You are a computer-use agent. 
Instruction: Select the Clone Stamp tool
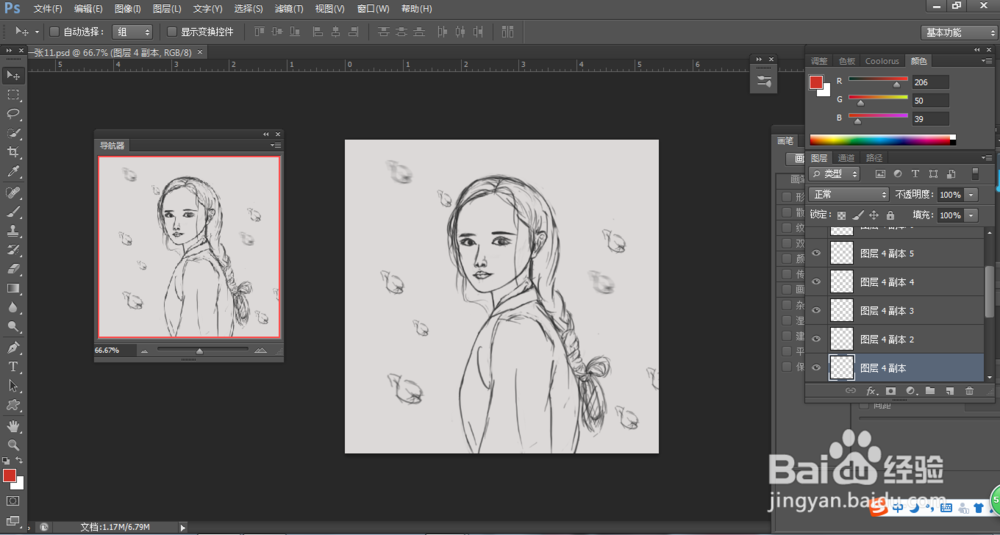(x=13, y=231)
